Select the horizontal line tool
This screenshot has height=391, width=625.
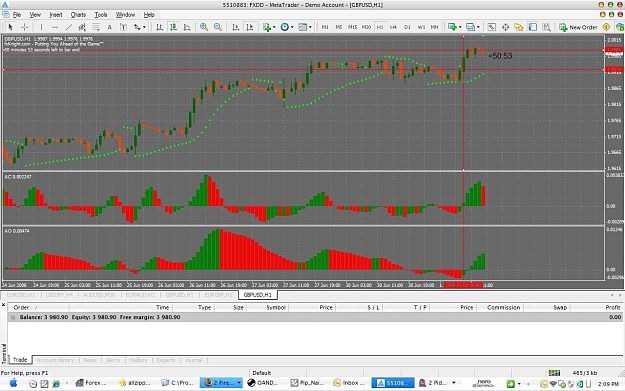point(55,27)
